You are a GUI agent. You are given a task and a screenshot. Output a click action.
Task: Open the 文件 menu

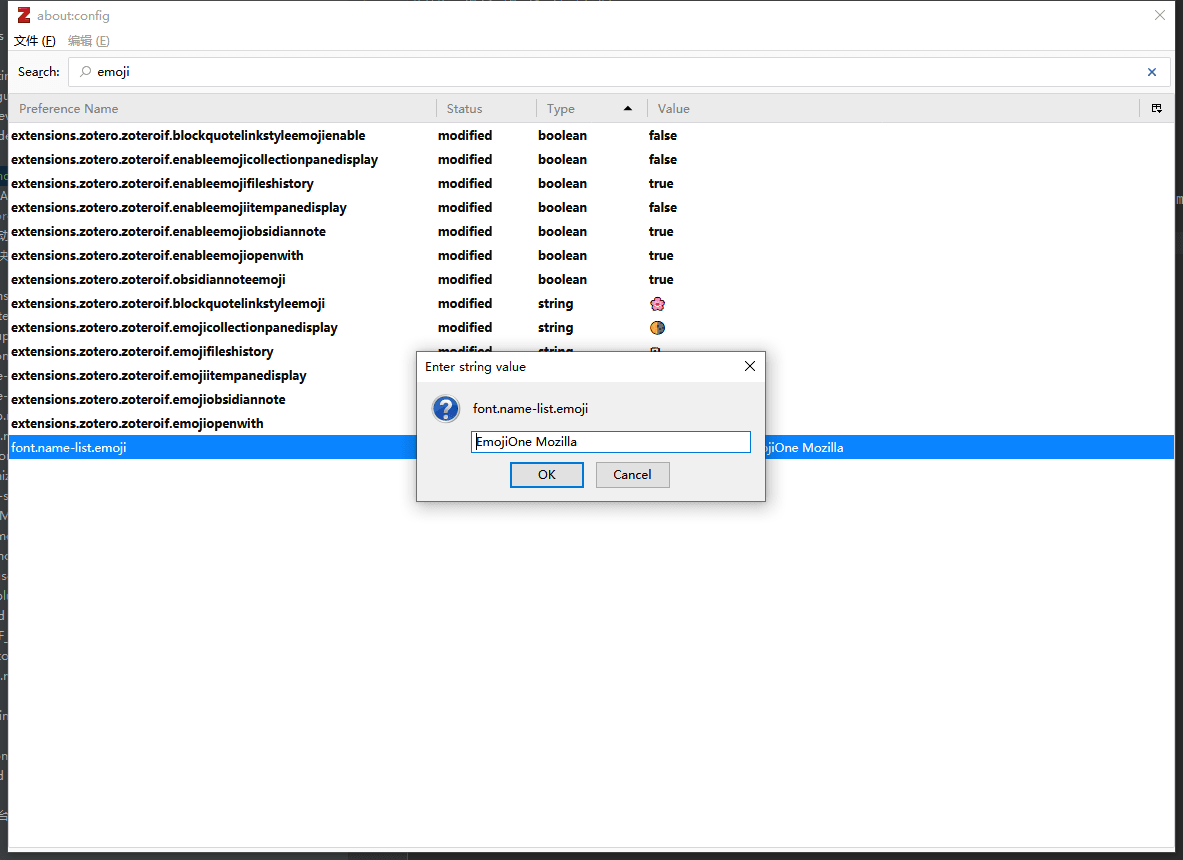[34, 41]
